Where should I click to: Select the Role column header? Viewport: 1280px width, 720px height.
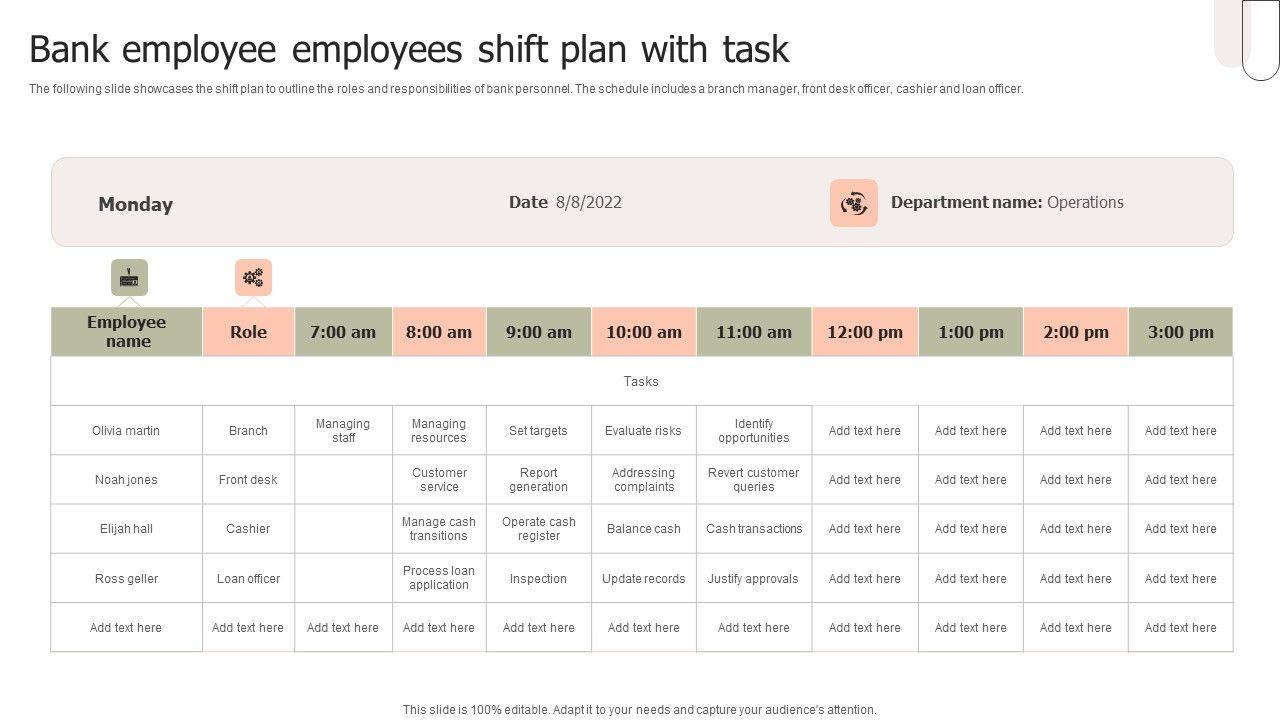248,331
